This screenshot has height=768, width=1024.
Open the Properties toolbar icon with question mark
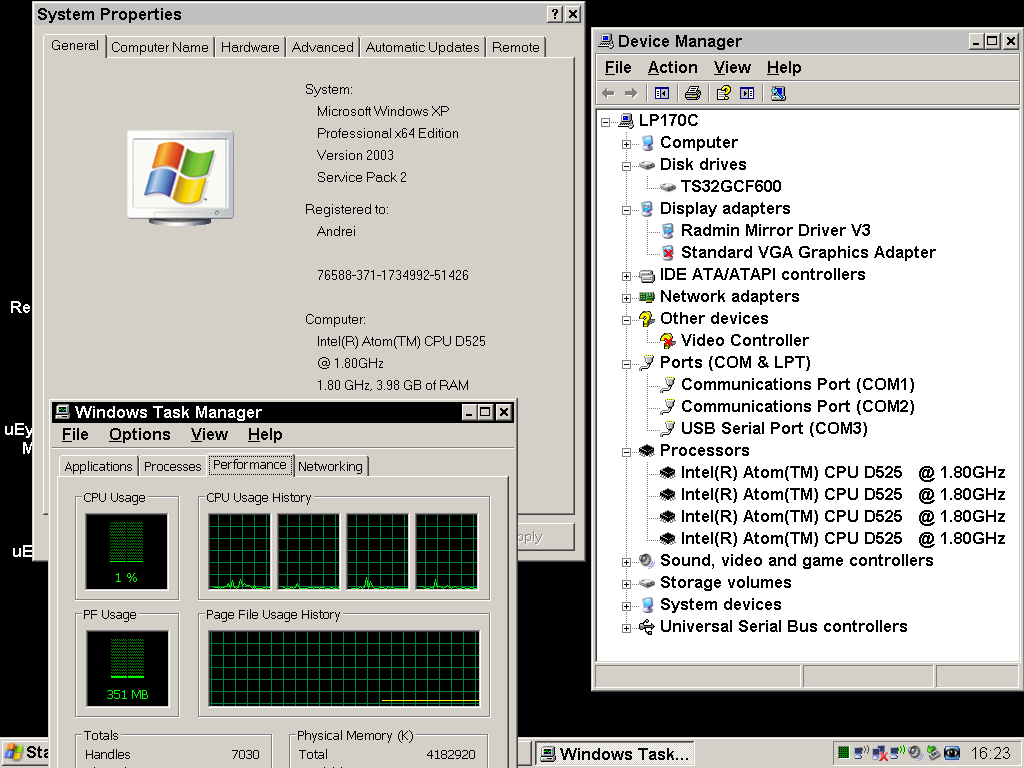point(723,93)
